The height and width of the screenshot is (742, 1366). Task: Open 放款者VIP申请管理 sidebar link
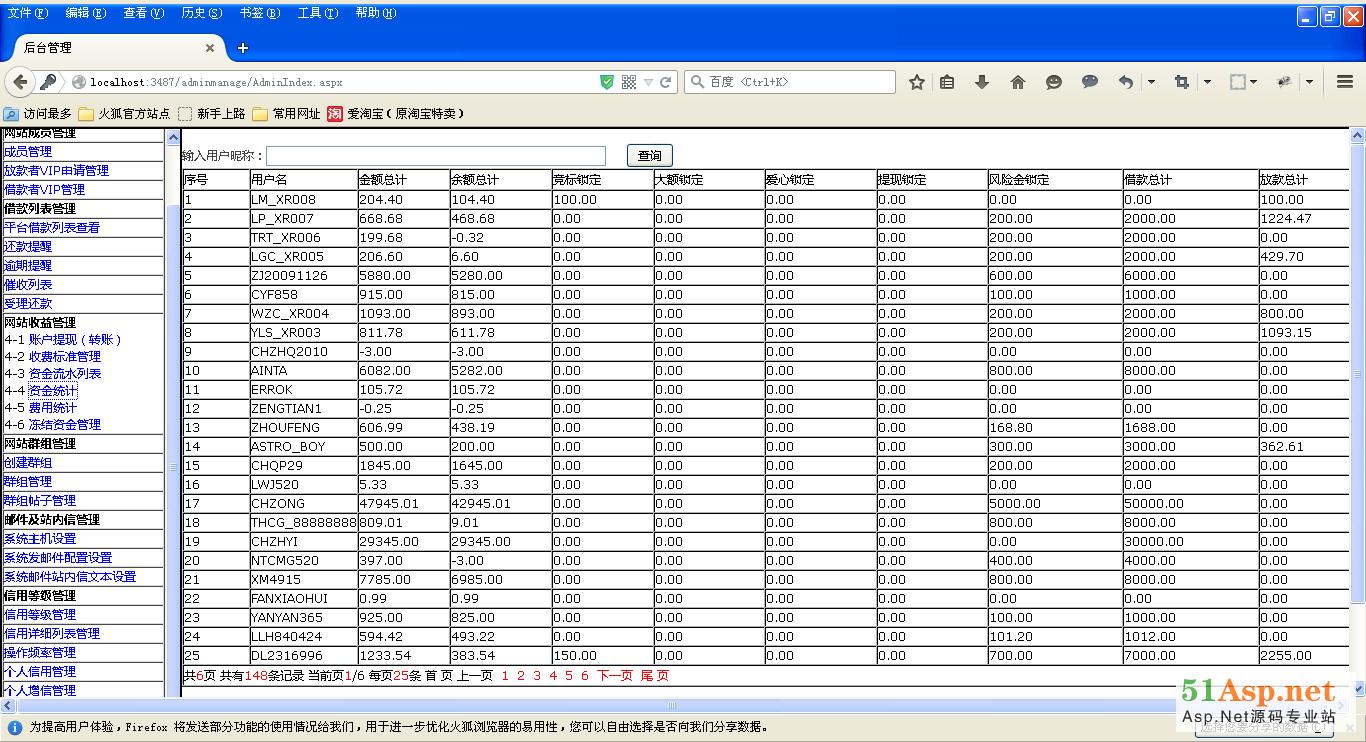(x=56, y=170)
